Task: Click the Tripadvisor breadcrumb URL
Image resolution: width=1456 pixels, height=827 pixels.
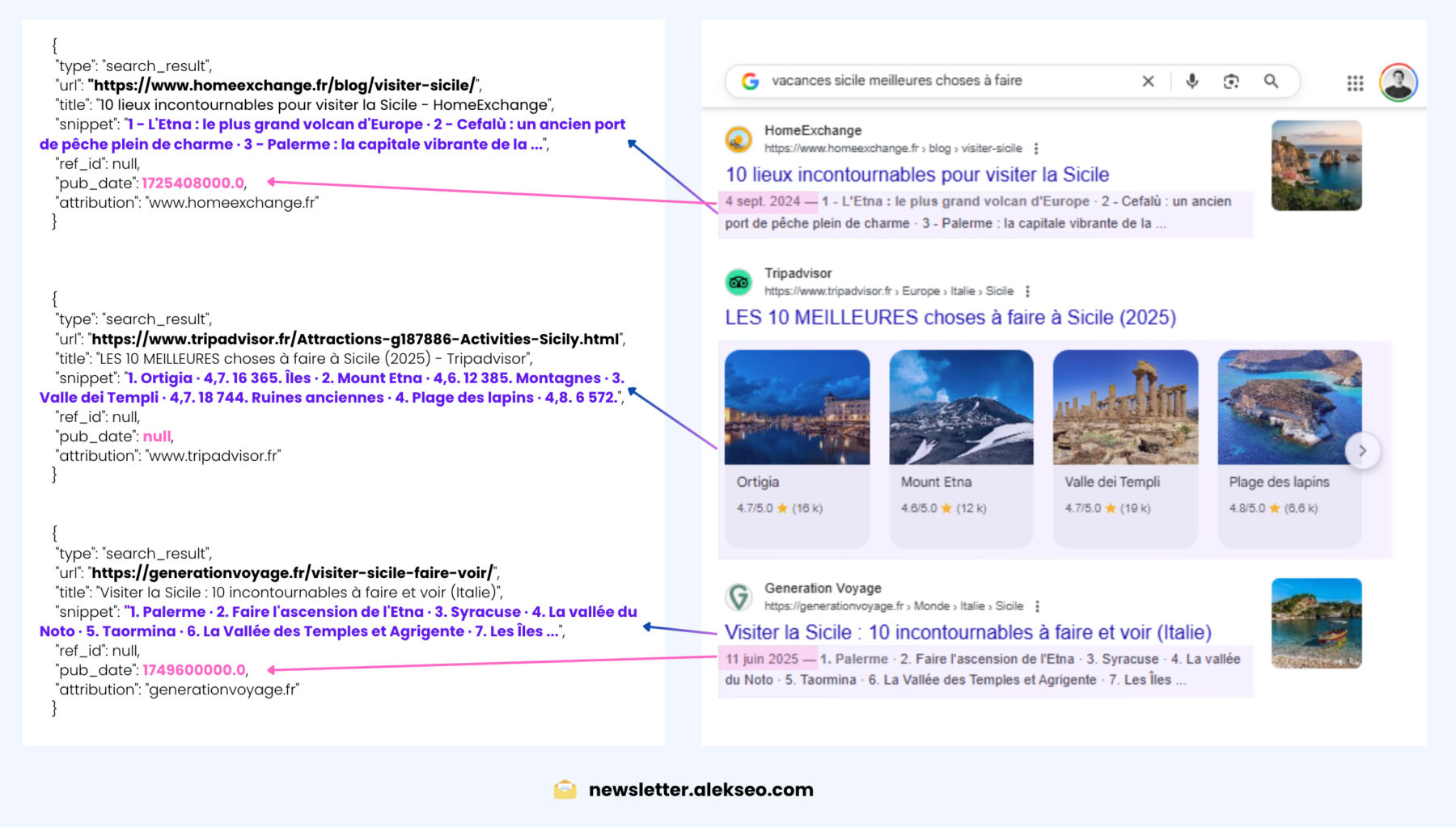Action: (888, 291)
